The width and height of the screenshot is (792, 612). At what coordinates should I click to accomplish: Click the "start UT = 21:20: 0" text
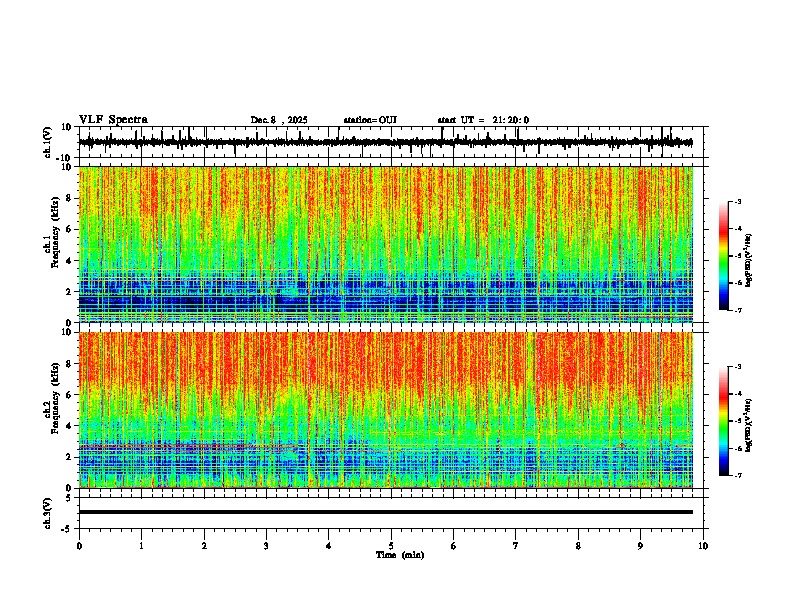click(483, 120)
